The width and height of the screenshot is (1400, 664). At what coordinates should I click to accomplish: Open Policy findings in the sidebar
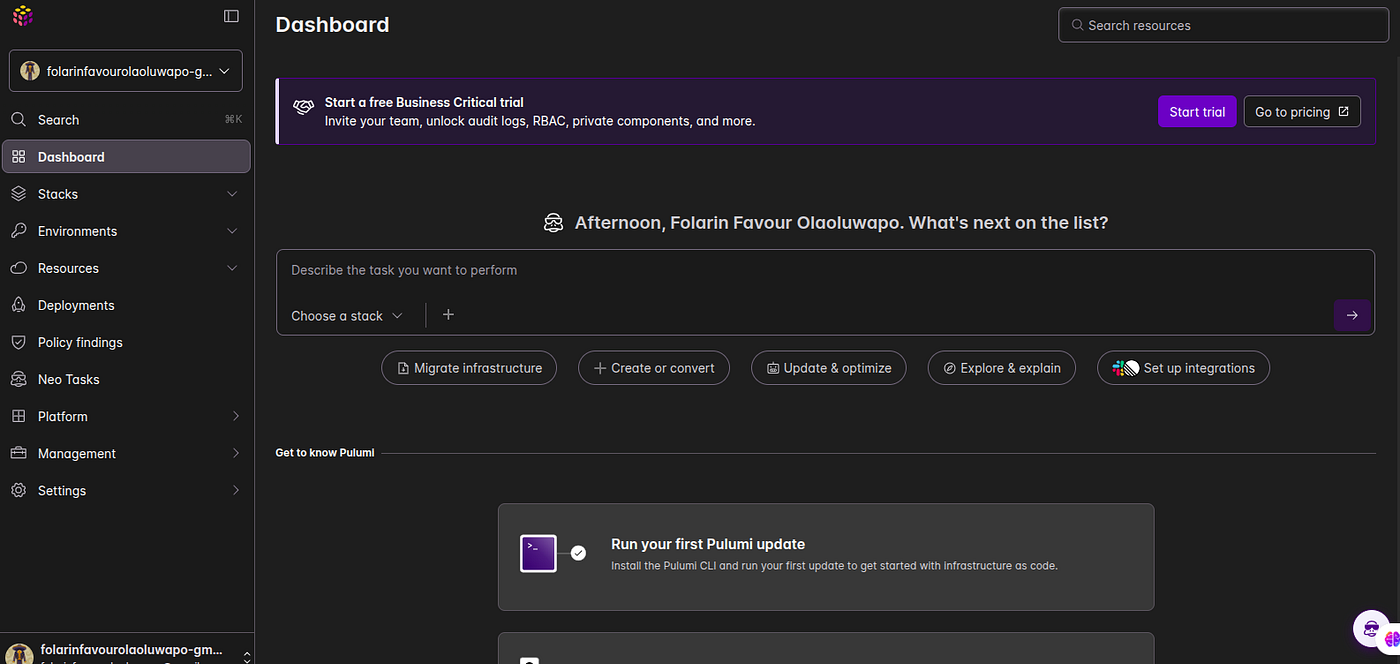(x=126, y=342)
